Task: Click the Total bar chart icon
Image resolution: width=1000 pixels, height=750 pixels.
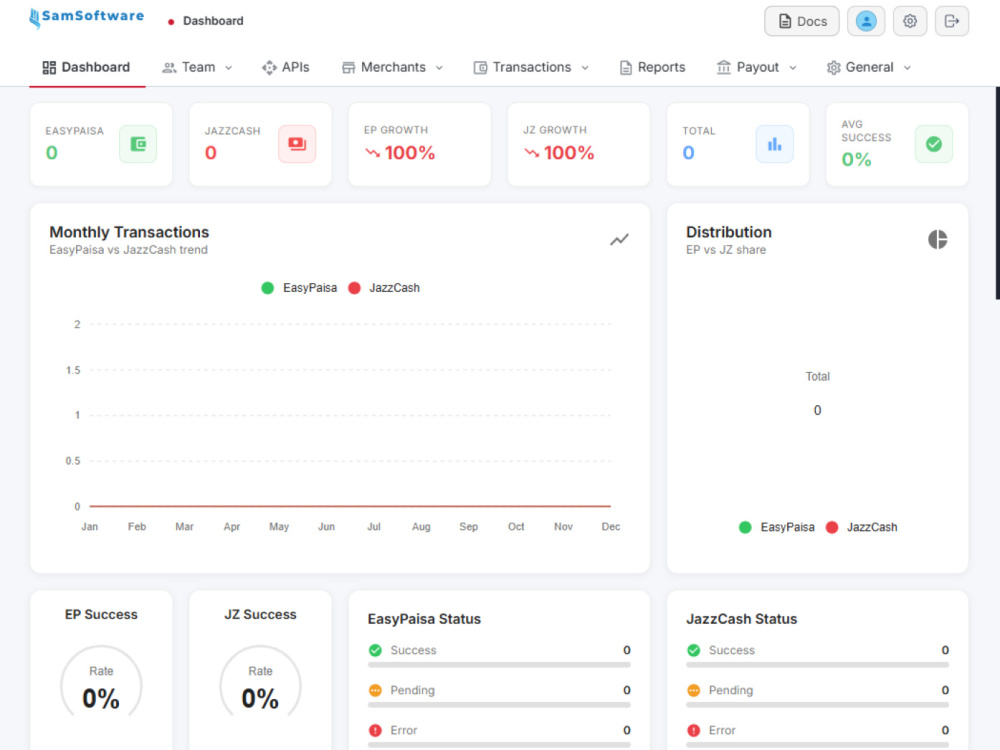Action: [x=774, y=144]
